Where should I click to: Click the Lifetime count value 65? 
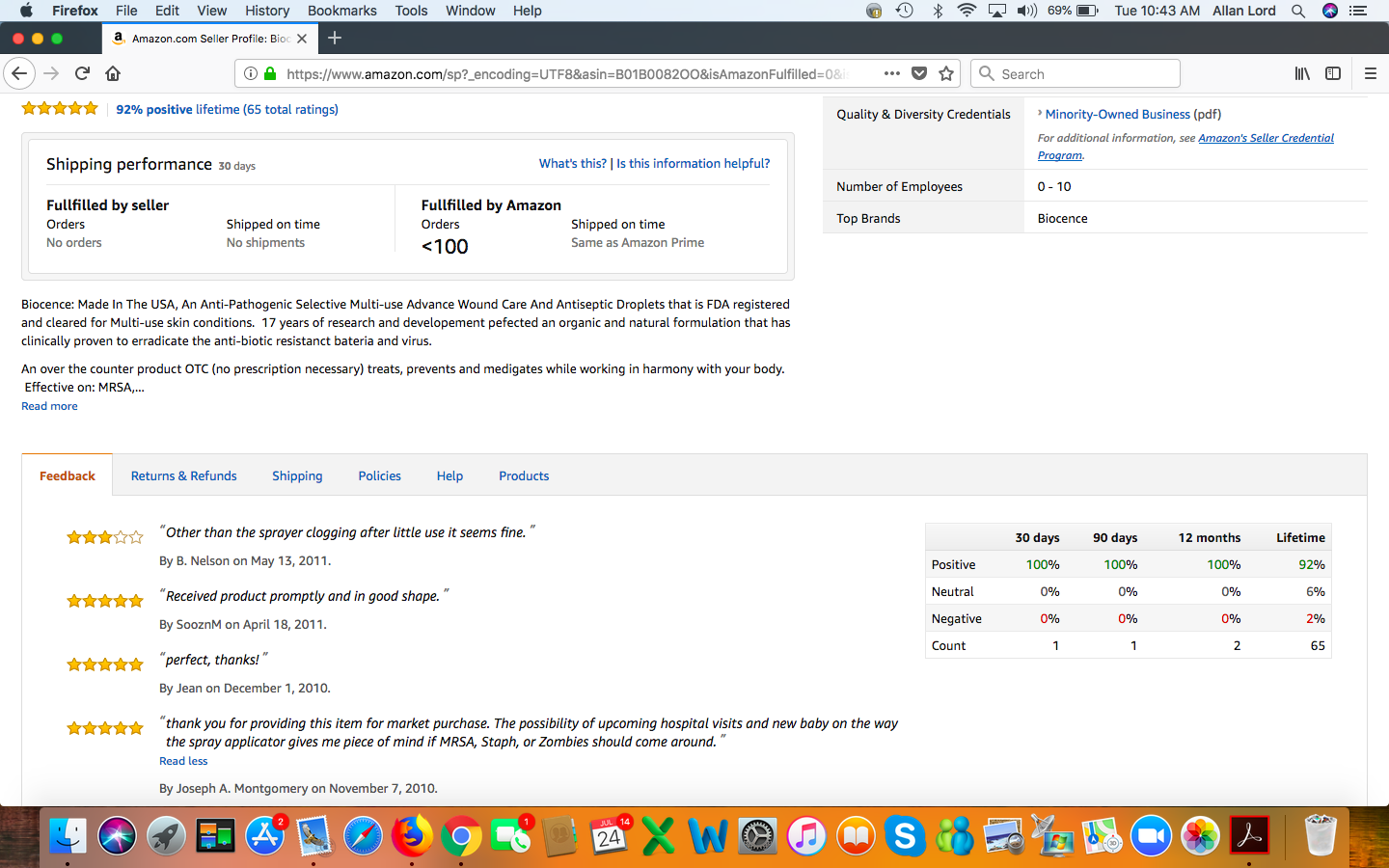point(1318,645)
